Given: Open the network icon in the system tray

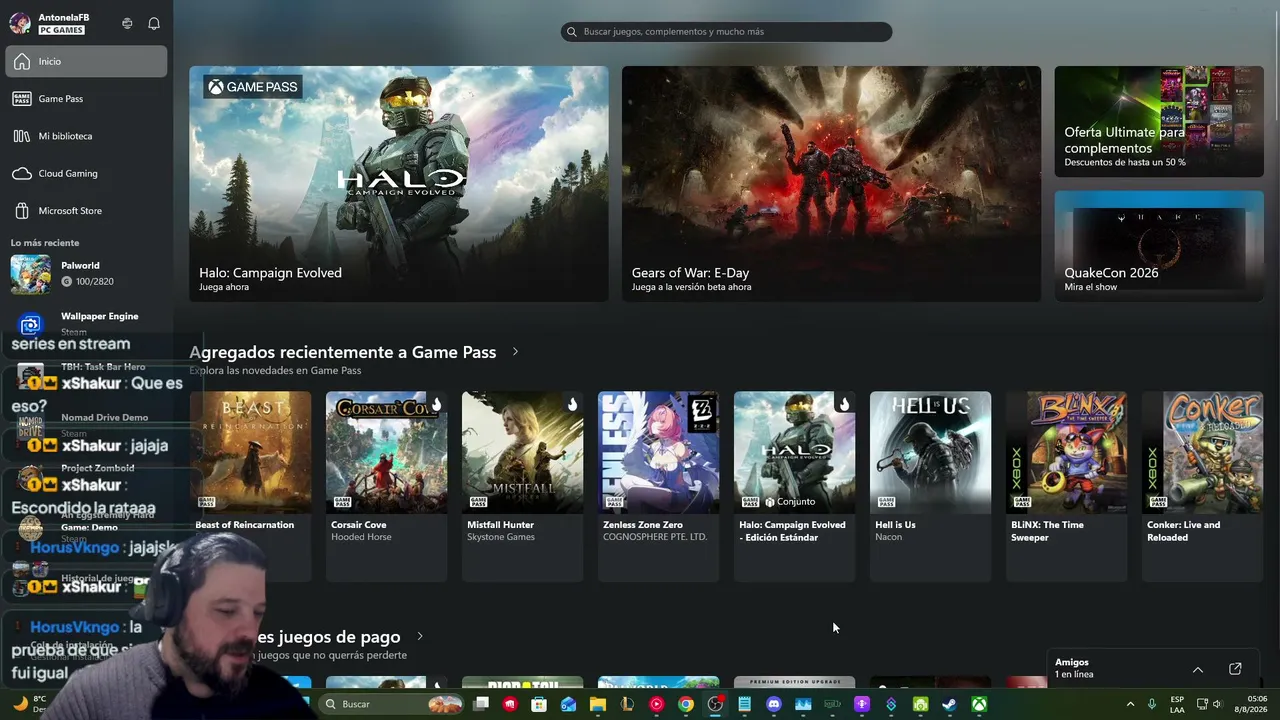Looking at the screenshot, I should [1202, 704].
